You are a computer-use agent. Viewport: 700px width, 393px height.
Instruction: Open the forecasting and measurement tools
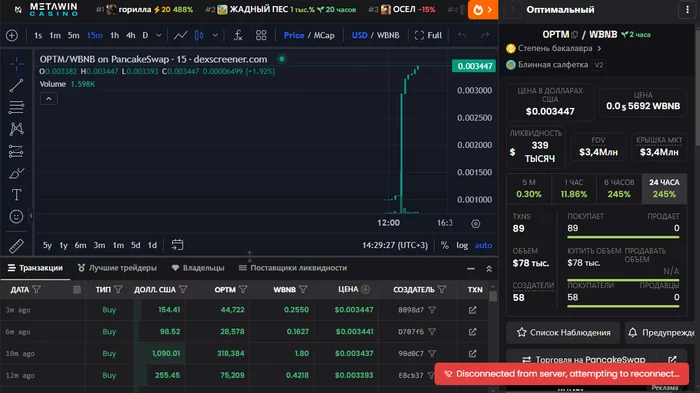click(x=17, y=151)
